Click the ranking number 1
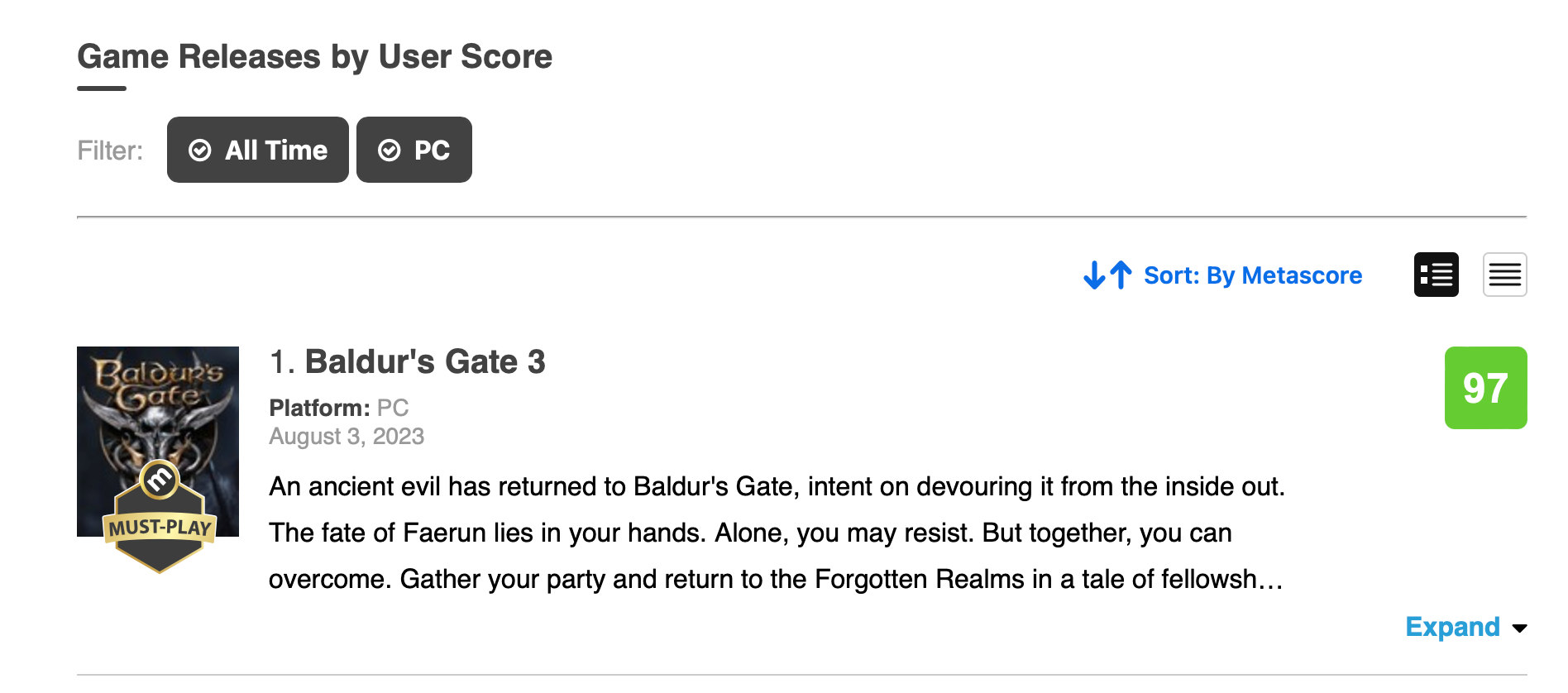Image resolution: width=1568 pixels, height=693 pixels. pos(281,362)
